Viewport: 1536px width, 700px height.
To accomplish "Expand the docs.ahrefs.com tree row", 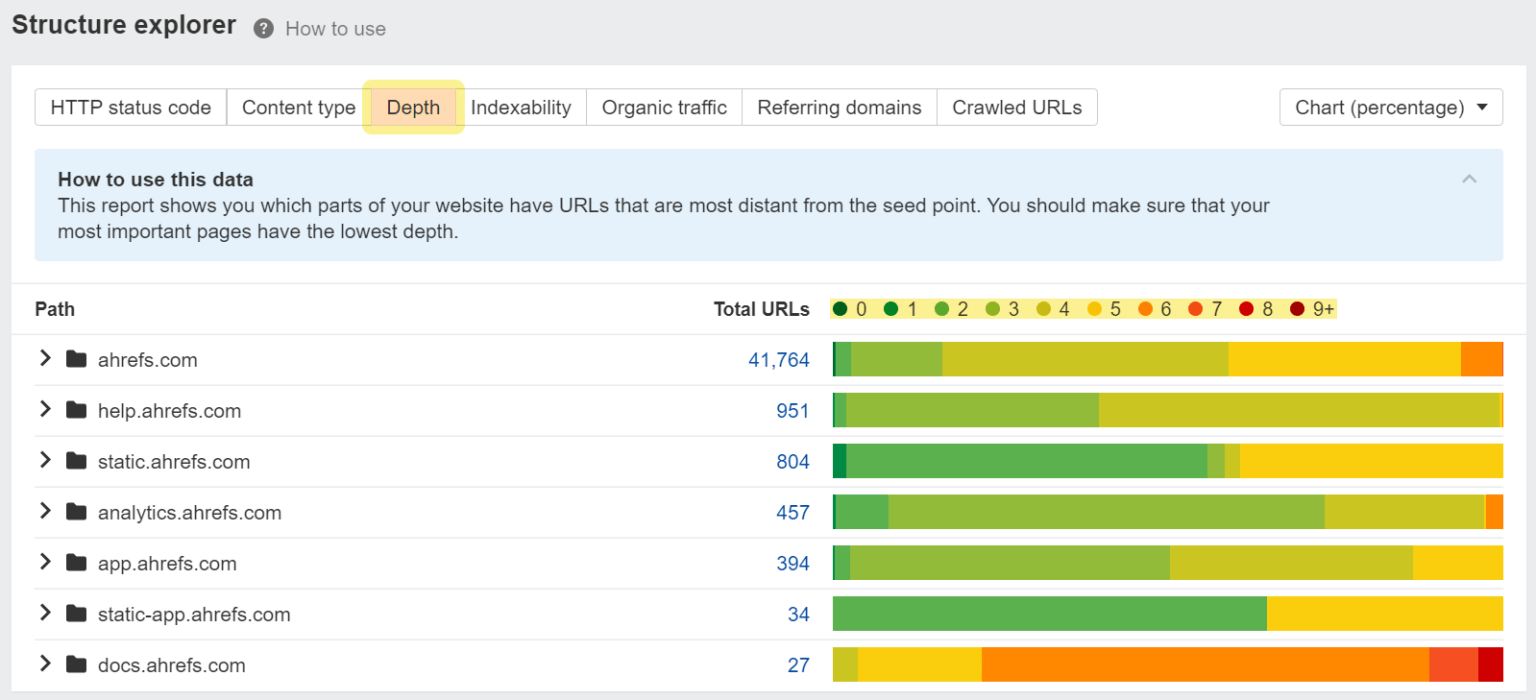I will pos(45,664).
